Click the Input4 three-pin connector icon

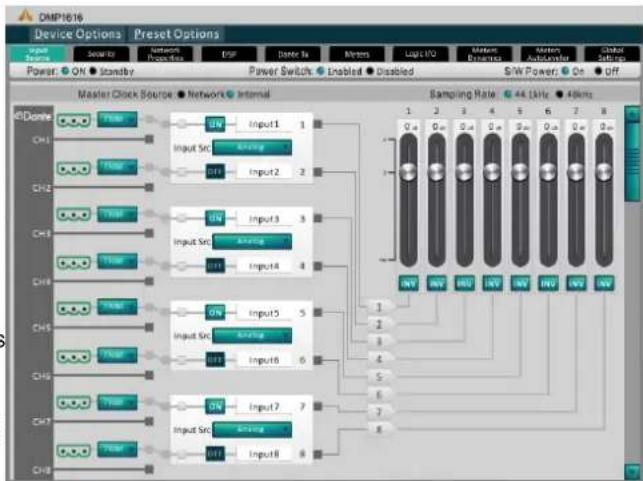[74, 262]
